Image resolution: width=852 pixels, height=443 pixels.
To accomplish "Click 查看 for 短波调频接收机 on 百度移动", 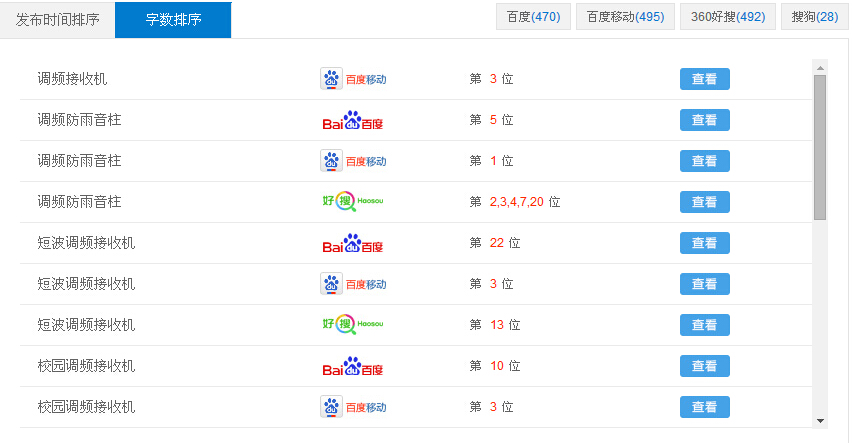I will tap(704, 284).
